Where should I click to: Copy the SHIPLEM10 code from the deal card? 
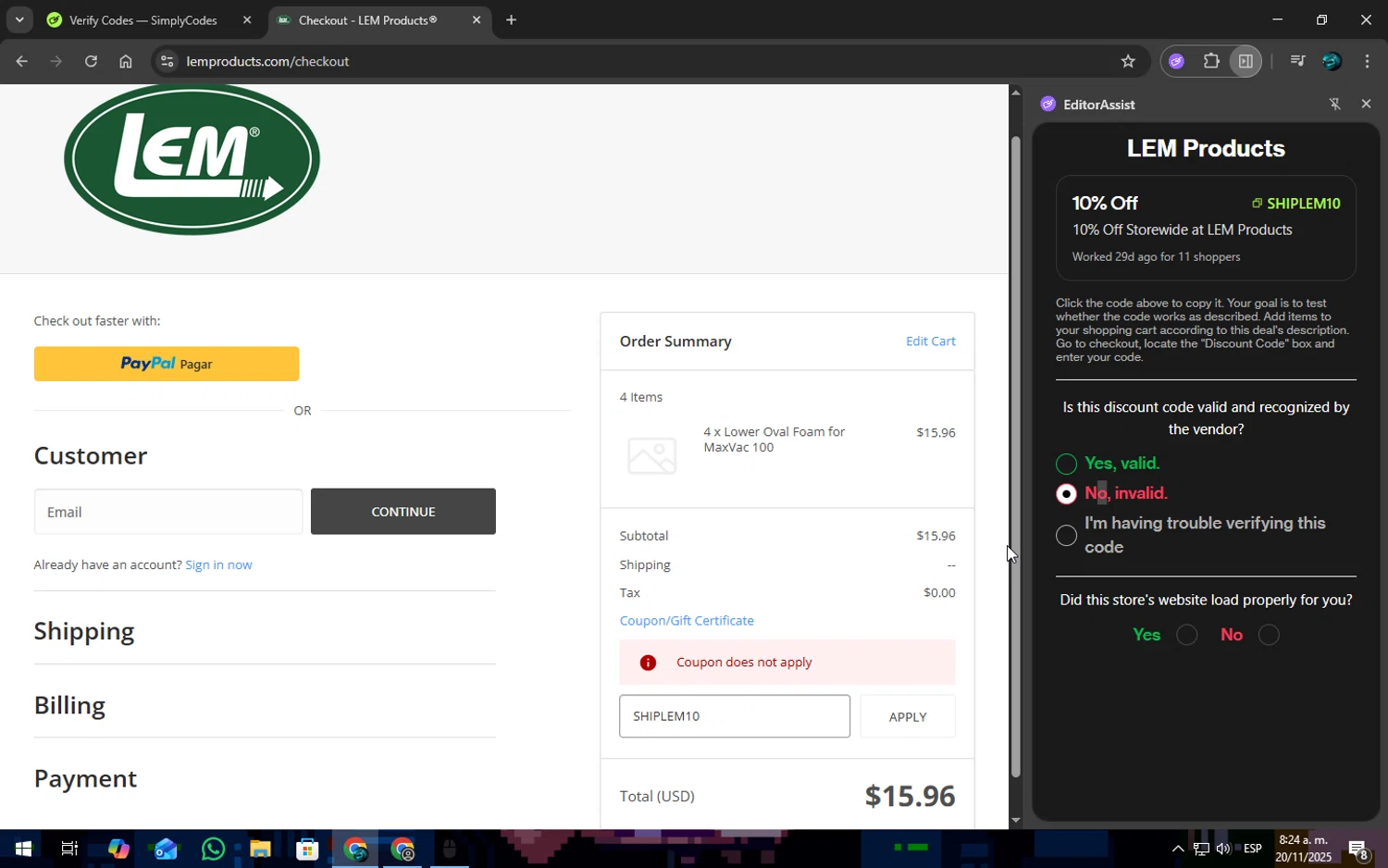(1295, 204)
